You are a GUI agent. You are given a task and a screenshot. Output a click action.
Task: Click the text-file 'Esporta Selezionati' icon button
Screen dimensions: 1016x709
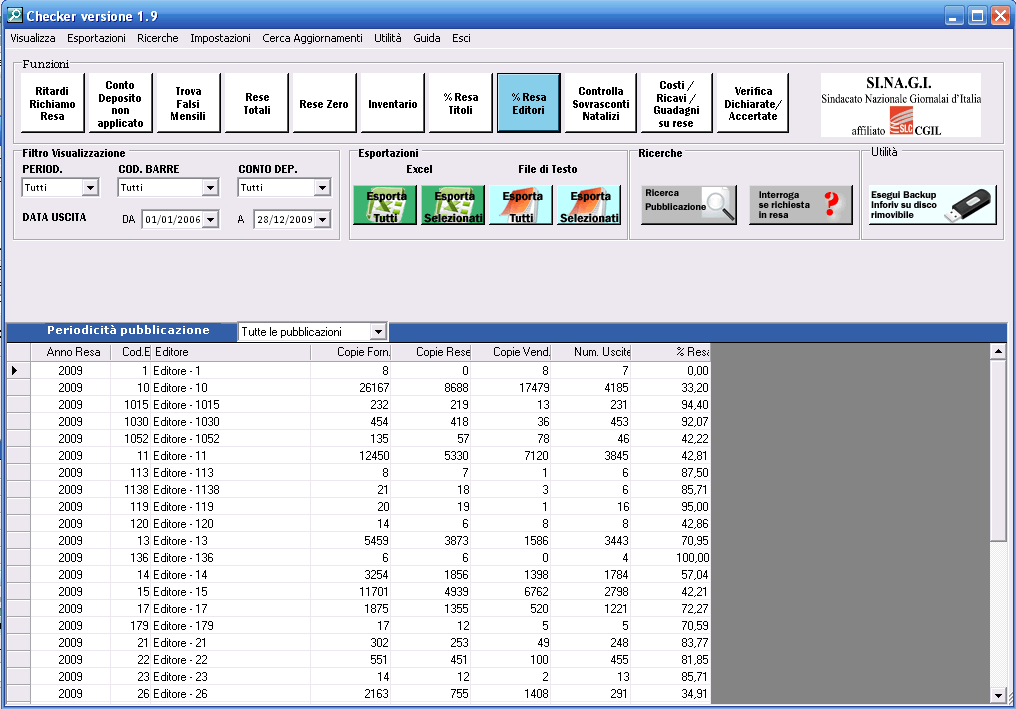pos(589,205)
